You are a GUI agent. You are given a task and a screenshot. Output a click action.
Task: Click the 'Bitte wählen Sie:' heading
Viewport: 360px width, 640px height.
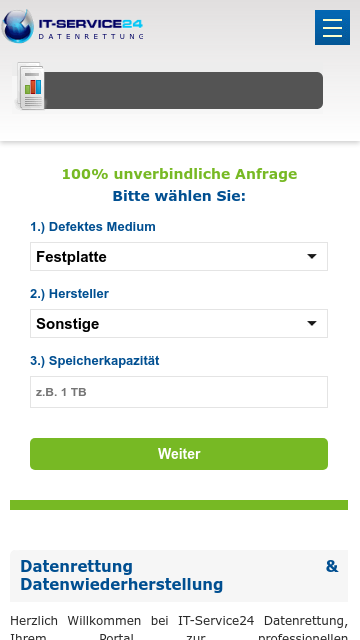[179, 196]
